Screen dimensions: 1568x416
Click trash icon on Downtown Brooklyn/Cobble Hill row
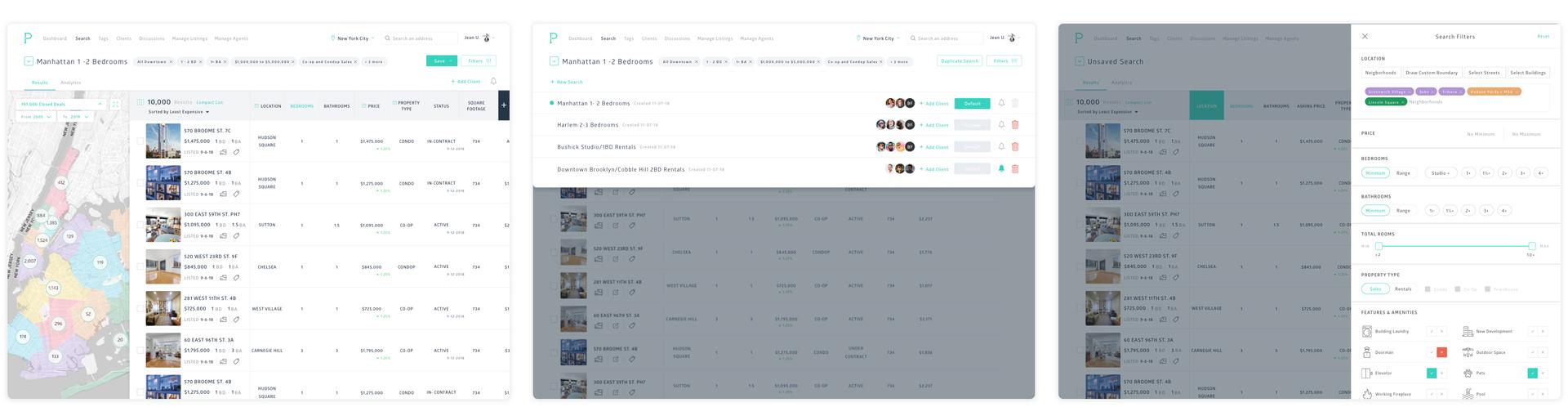[1015, 169]
